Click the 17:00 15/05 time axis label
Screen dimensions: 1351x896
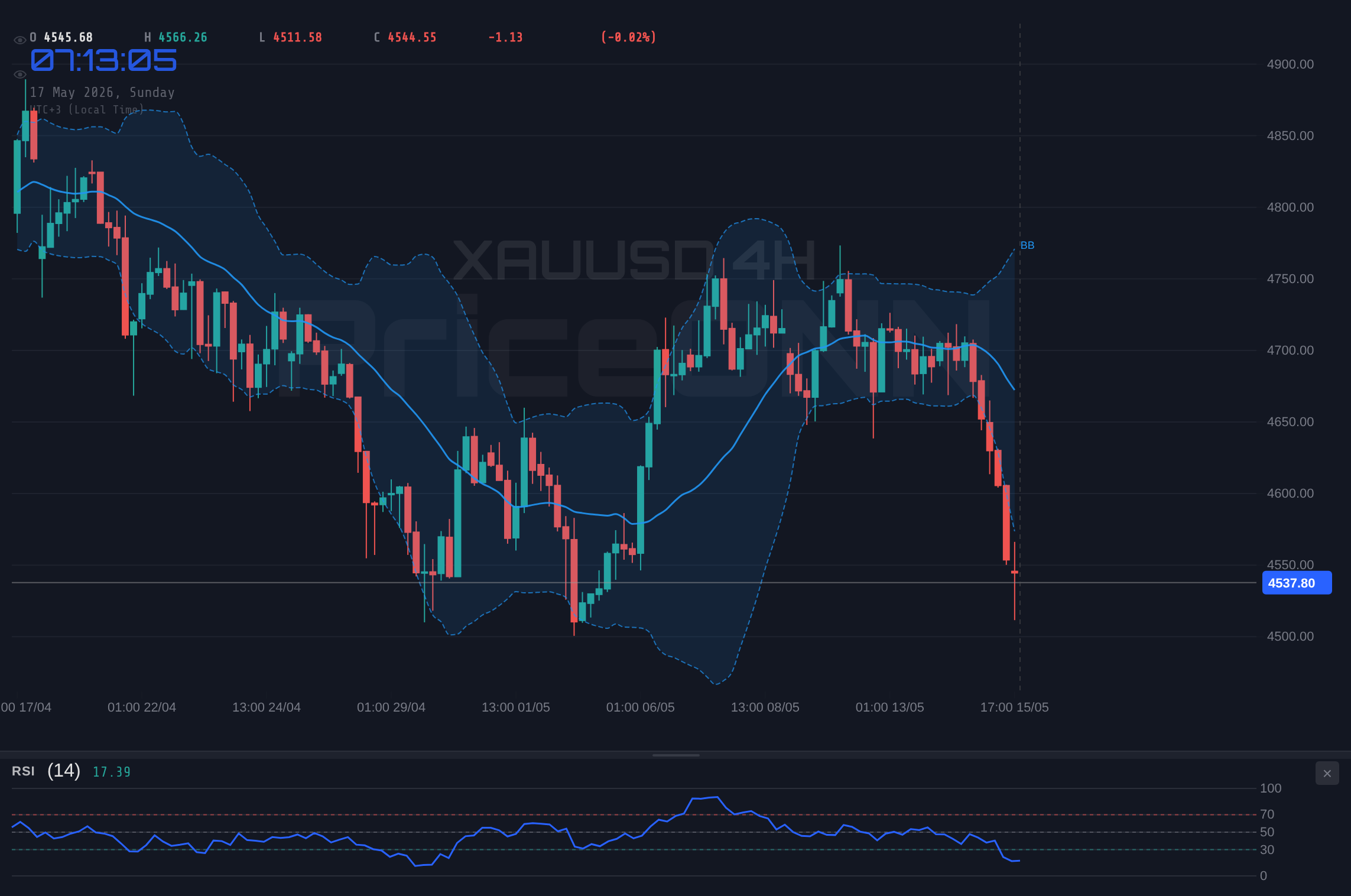pos(1015,707)
